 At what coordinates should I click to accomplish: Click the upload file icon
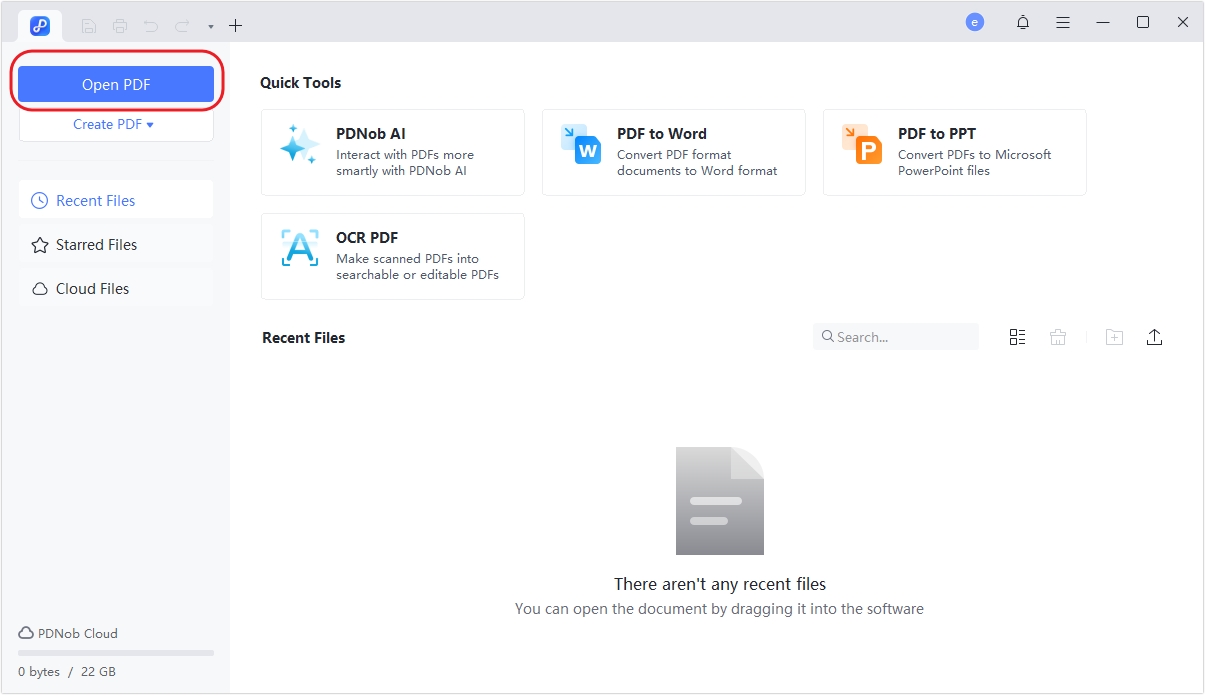tap(1154, 337)
